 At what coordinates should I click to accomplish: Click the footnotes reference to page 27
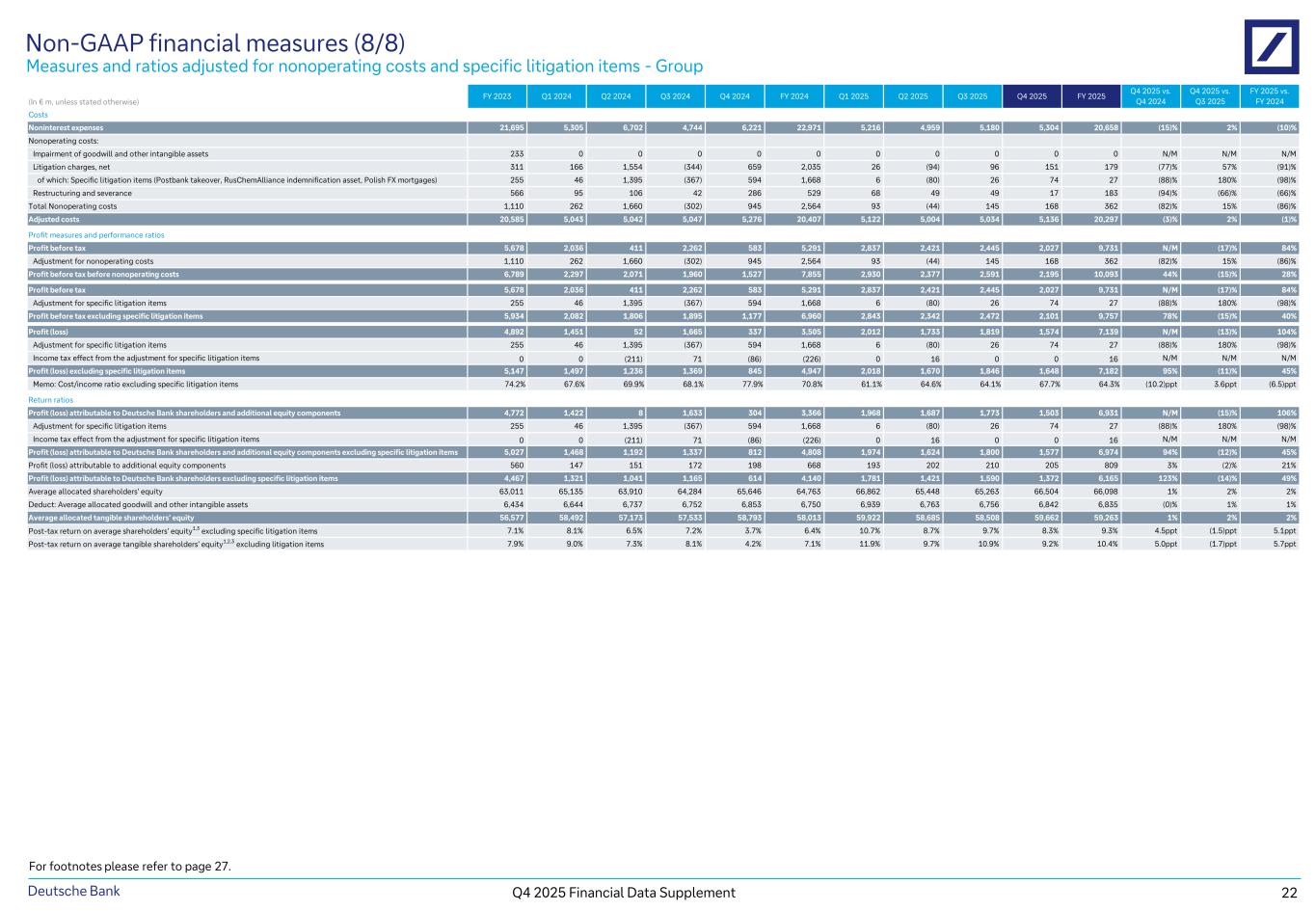pyautogui.click(x=130, y=866)
